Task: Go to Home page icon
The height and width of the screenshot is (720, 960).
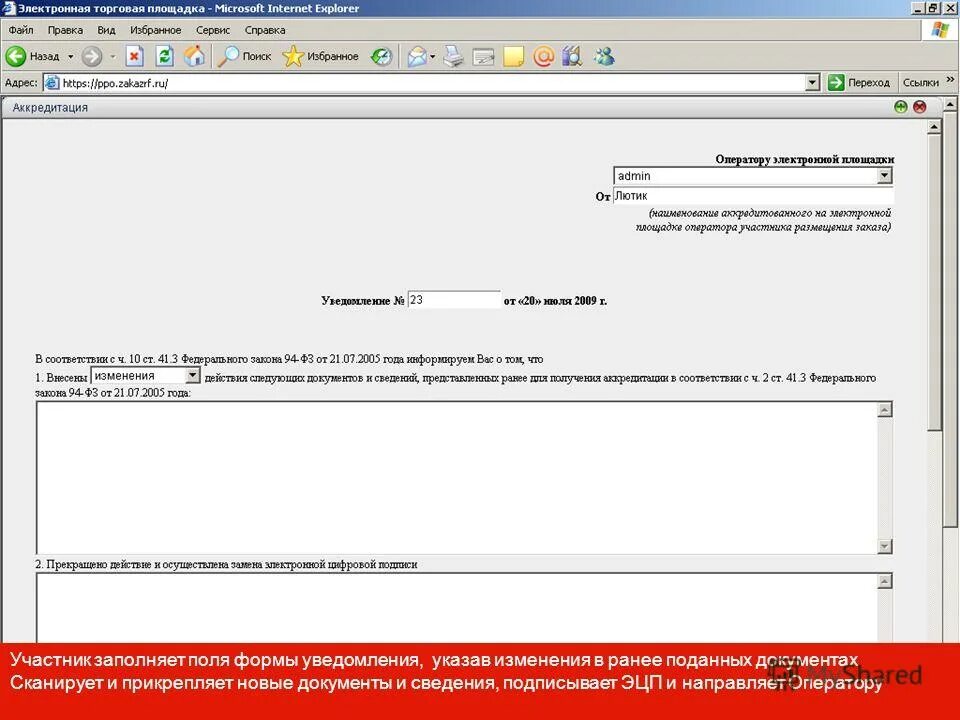Action: click(195, 56)
